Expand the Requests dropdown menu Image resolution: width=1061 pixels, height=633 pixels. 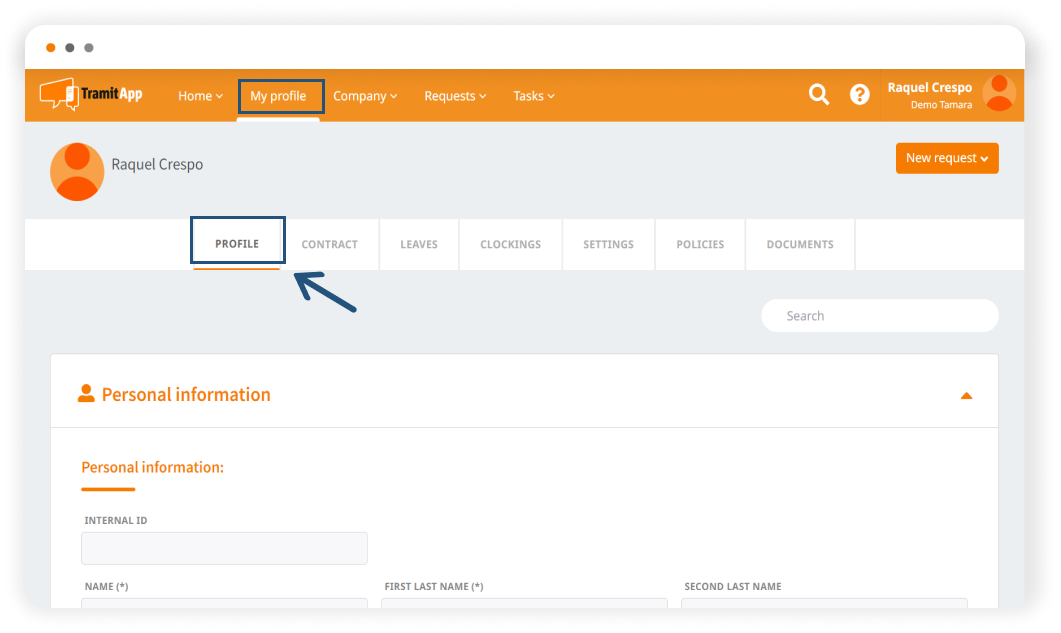pyautogui.click(x=455, y=96)
